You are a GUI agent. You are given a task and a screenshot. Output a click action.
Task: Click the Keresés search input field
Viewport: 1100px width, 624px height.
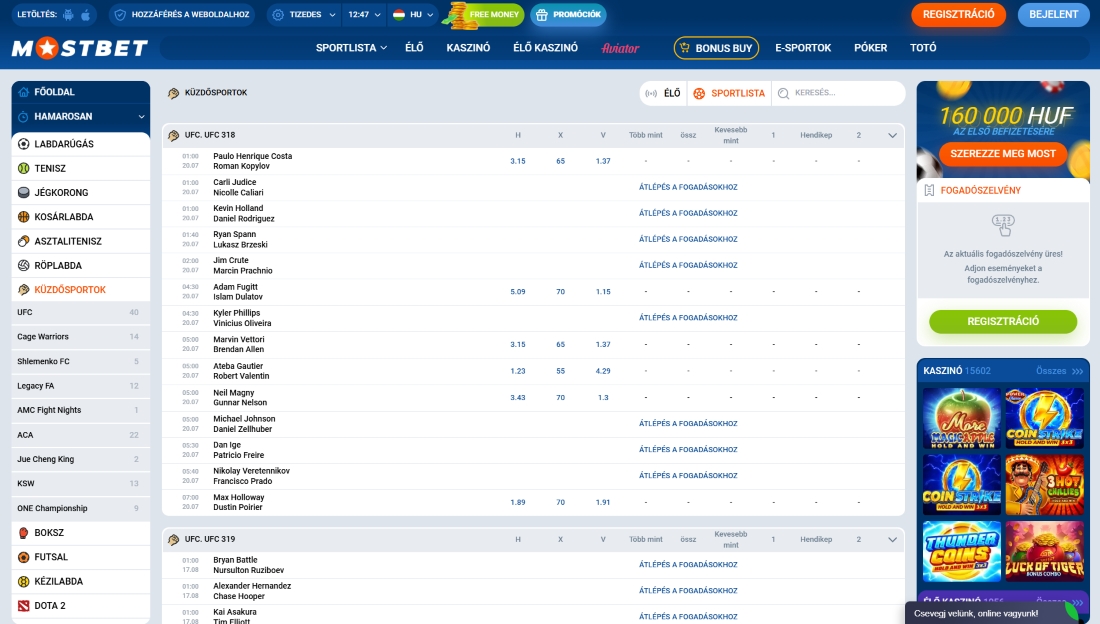click(x=838, y=93)
